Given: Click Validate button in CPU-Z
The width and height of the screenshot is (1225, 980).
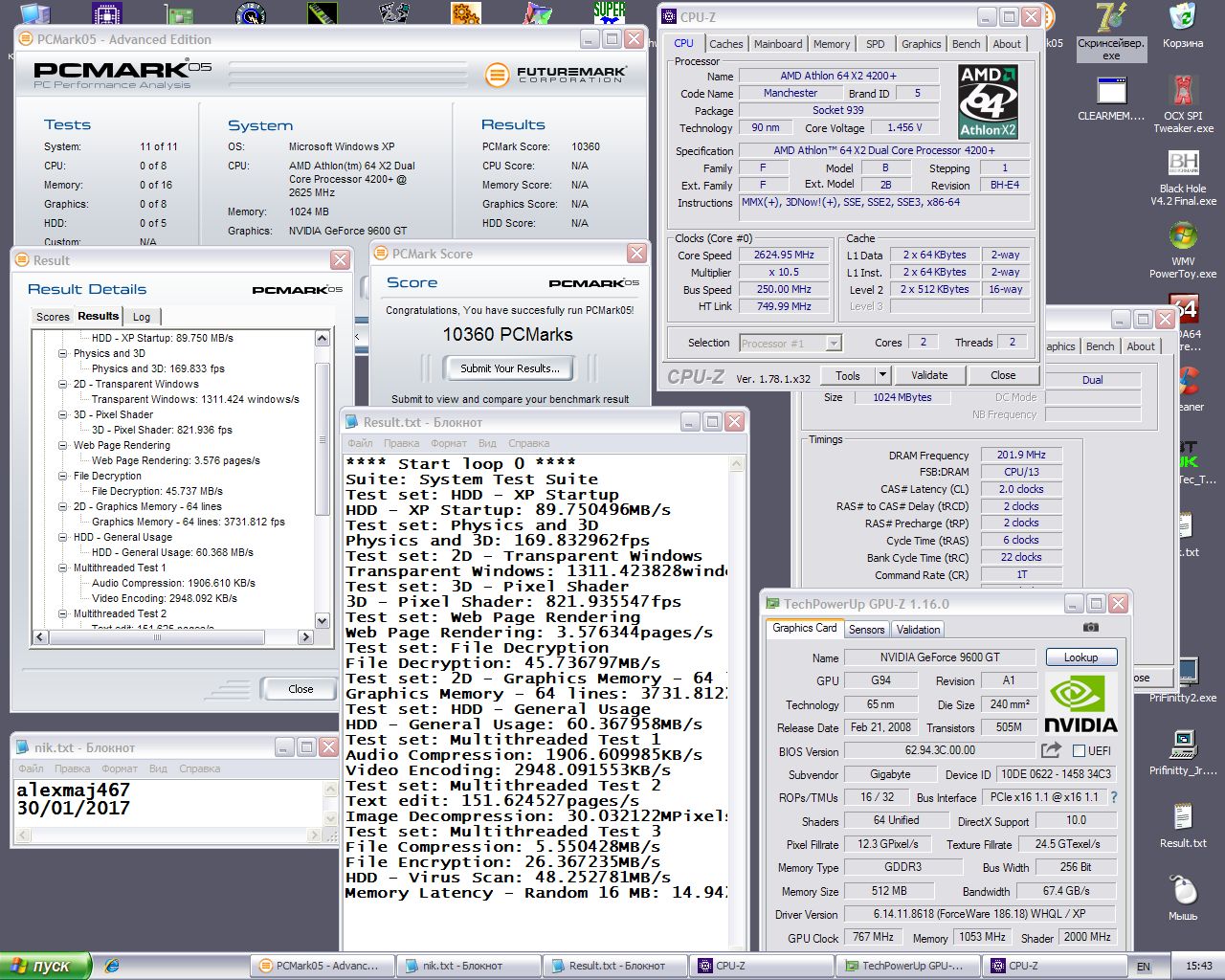Looking at the screenshot, I should click(929, 375).
